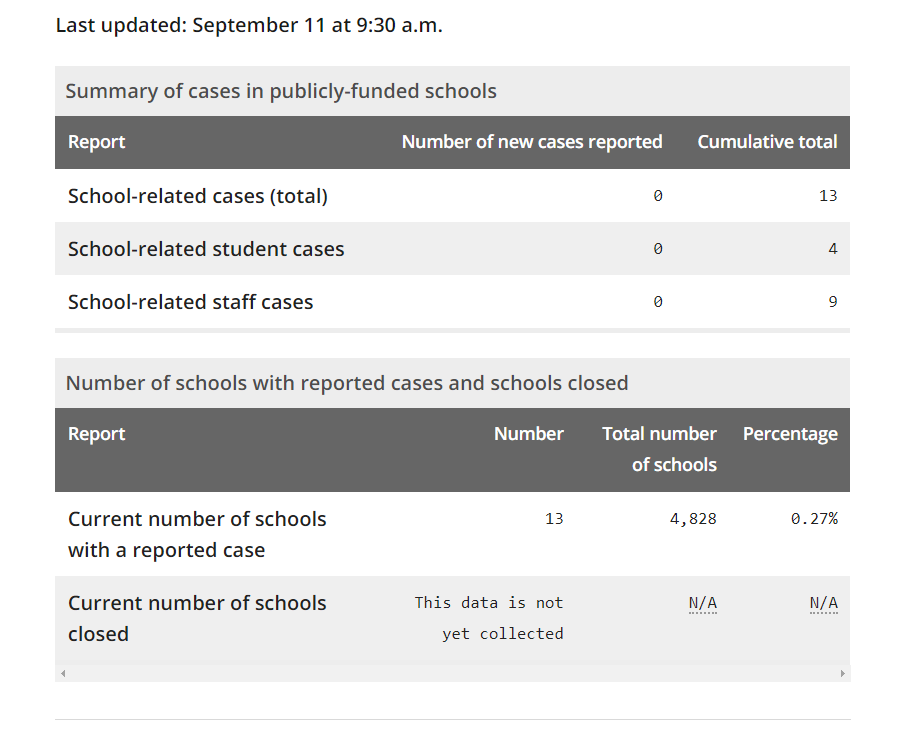Select the 'School-related student cases' row label
Screen dimensions: 923x730
[206, 249]
